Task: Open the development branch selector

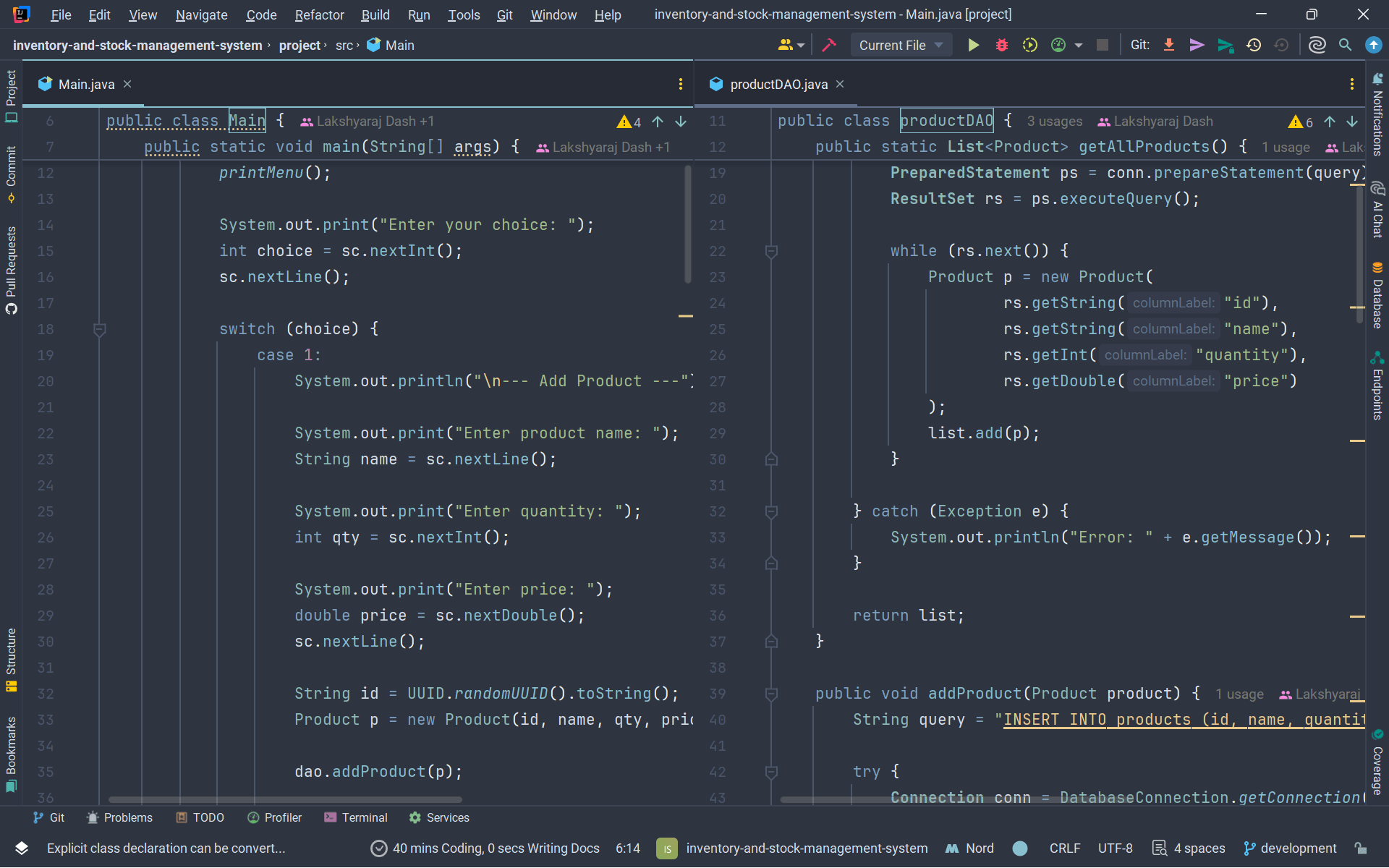Action: click(x=1290, y=848)
